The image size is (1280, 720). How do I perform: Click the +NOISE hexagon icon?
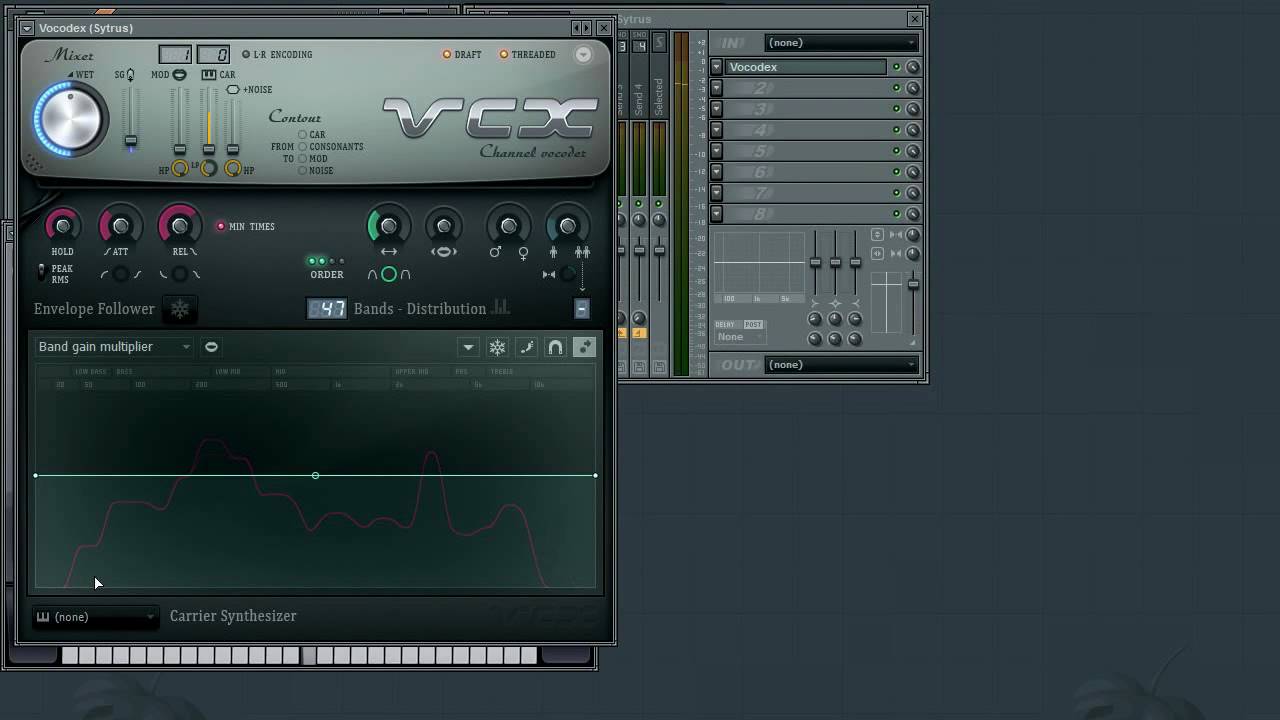(x=233, y=90)
